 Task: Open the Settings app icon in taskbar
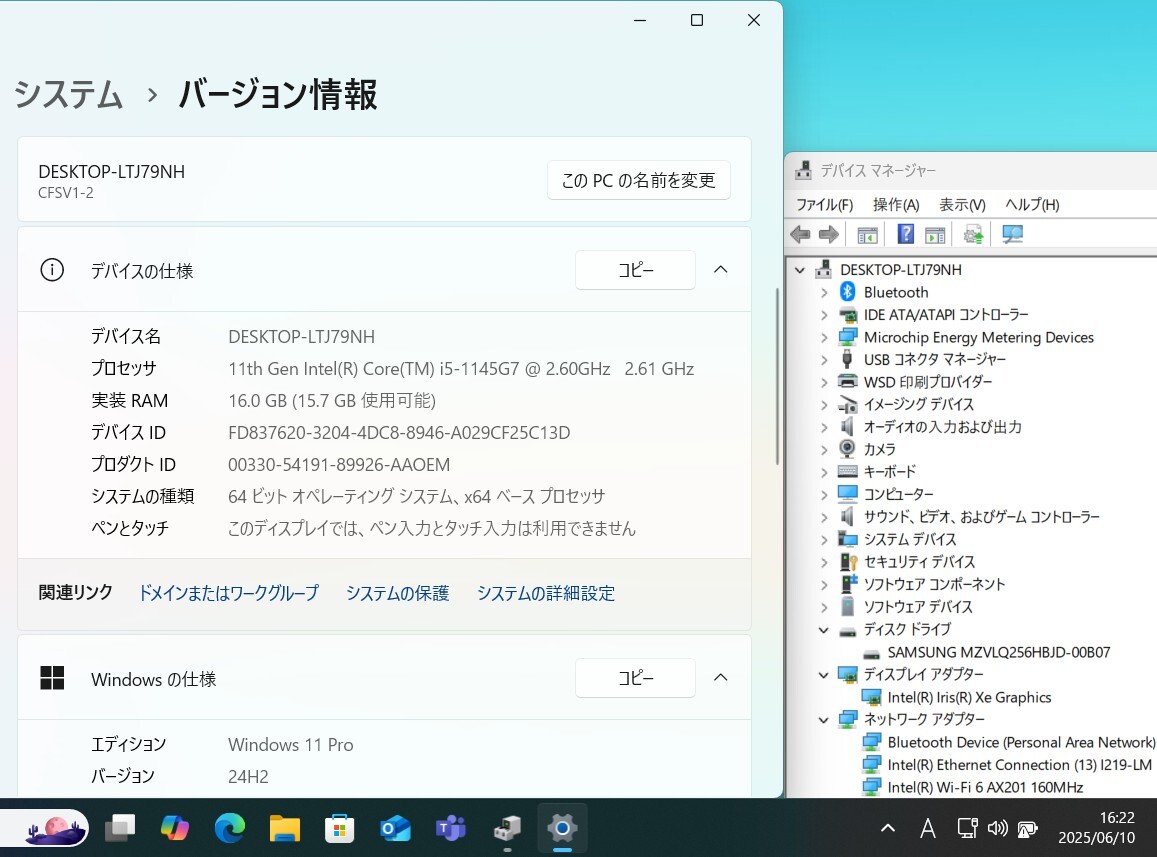[562, 828]
